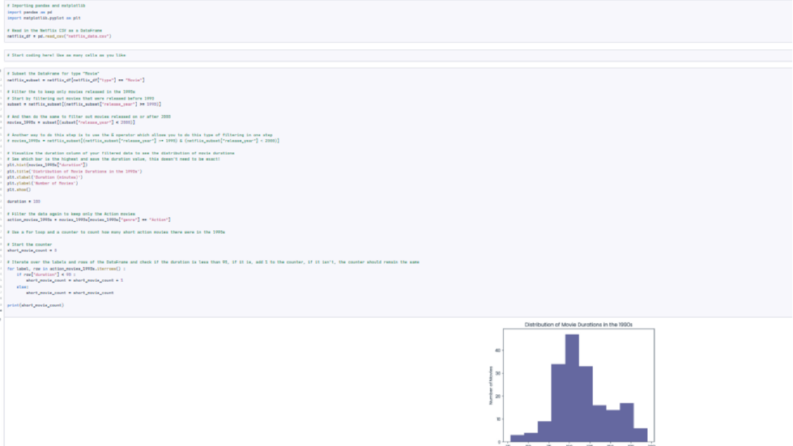The height and width of the screenshot is (446, 793).
Task: Click the comment about the & operator
Action: pyautogui.click(x=140, y=135)
